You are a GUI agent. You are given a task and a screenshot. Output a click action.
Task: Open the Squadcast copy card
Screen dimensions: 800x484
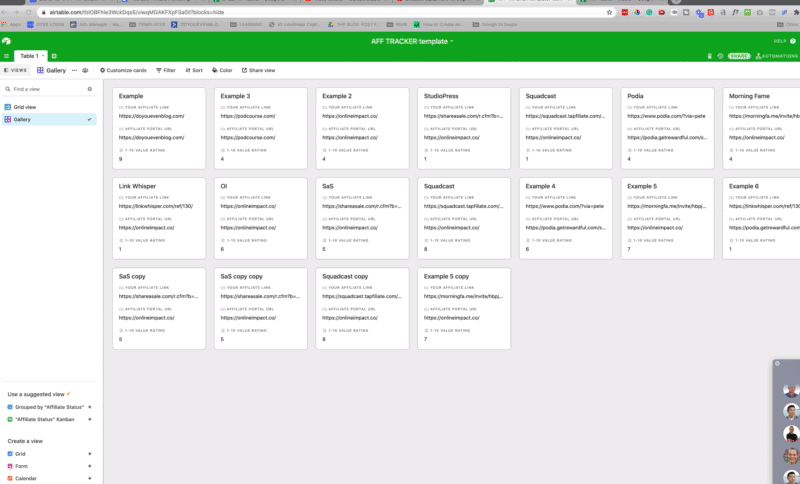[362, 309]
